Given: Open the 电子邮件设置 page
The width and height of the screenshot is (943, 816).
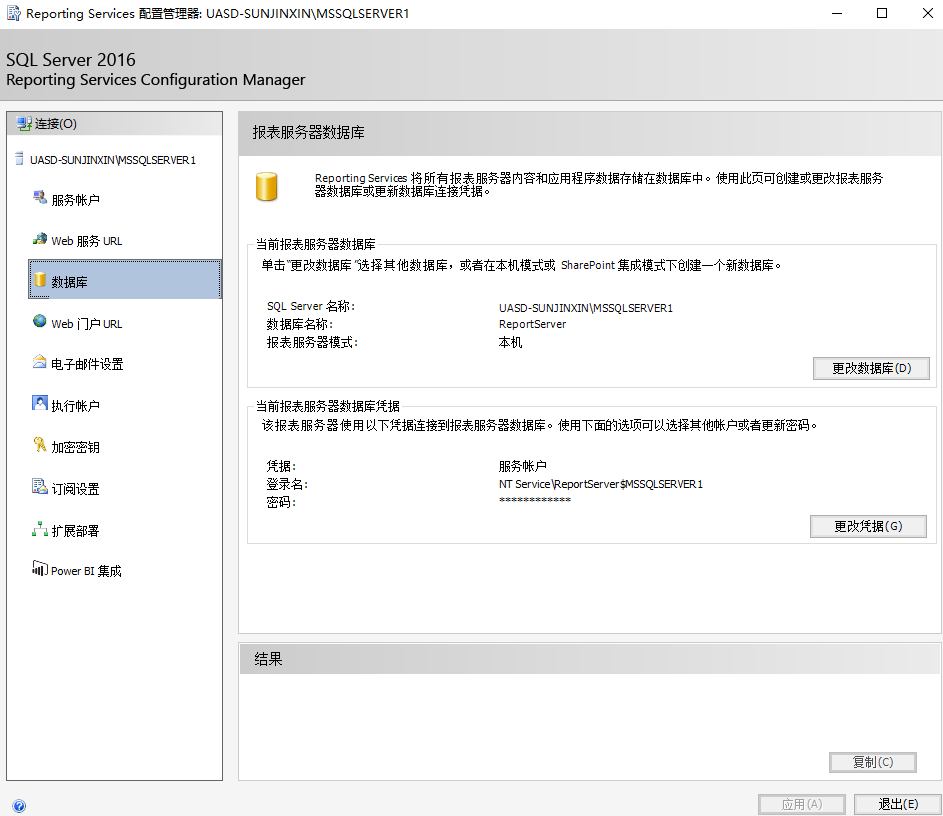Looking at the screenshot, I should 105,363.
